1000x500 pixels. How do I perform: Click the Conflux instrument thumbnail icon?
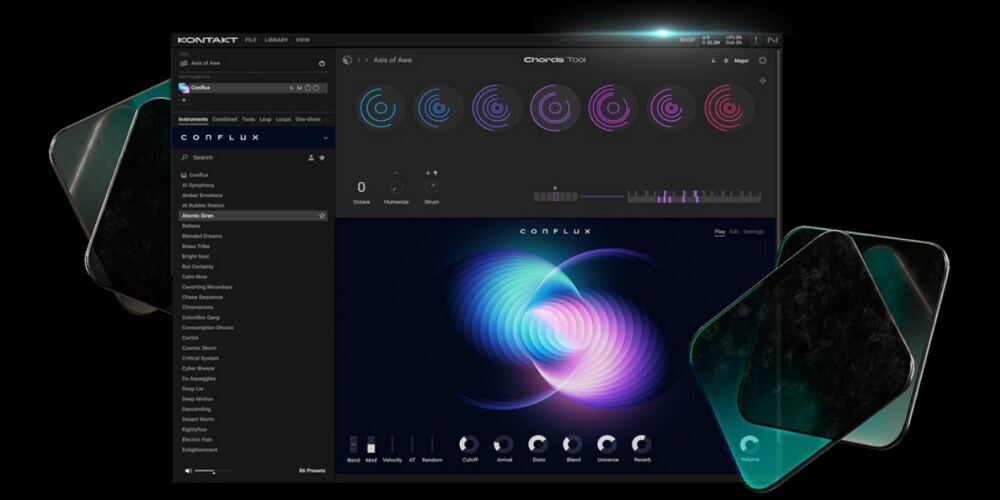184,88
